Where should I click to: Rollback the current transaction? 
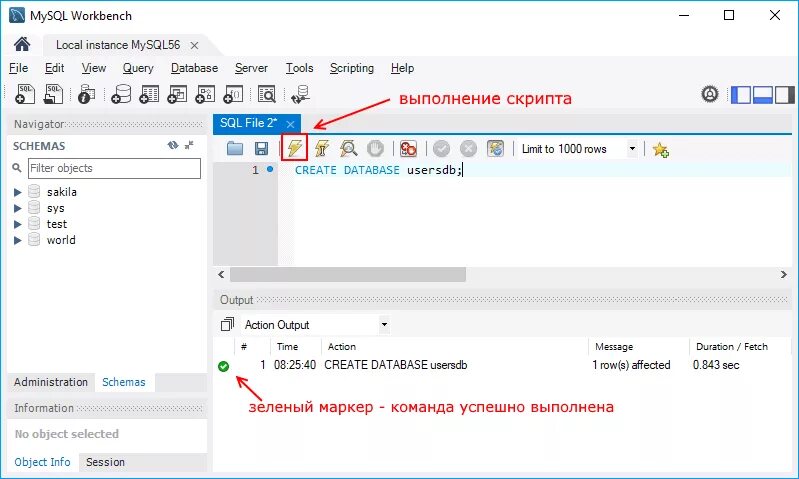(x=468, y=148)
